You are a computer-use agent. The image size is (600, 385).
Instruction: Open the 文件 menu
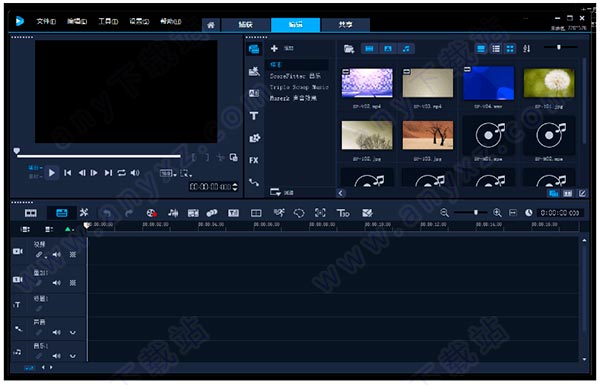(46, 21)
